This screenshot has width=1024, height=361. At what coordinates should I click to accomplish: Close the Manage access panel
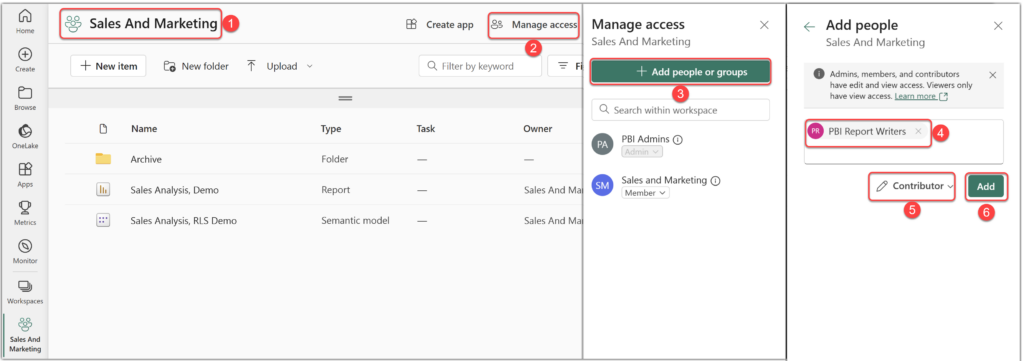click(x=765, y=25)
